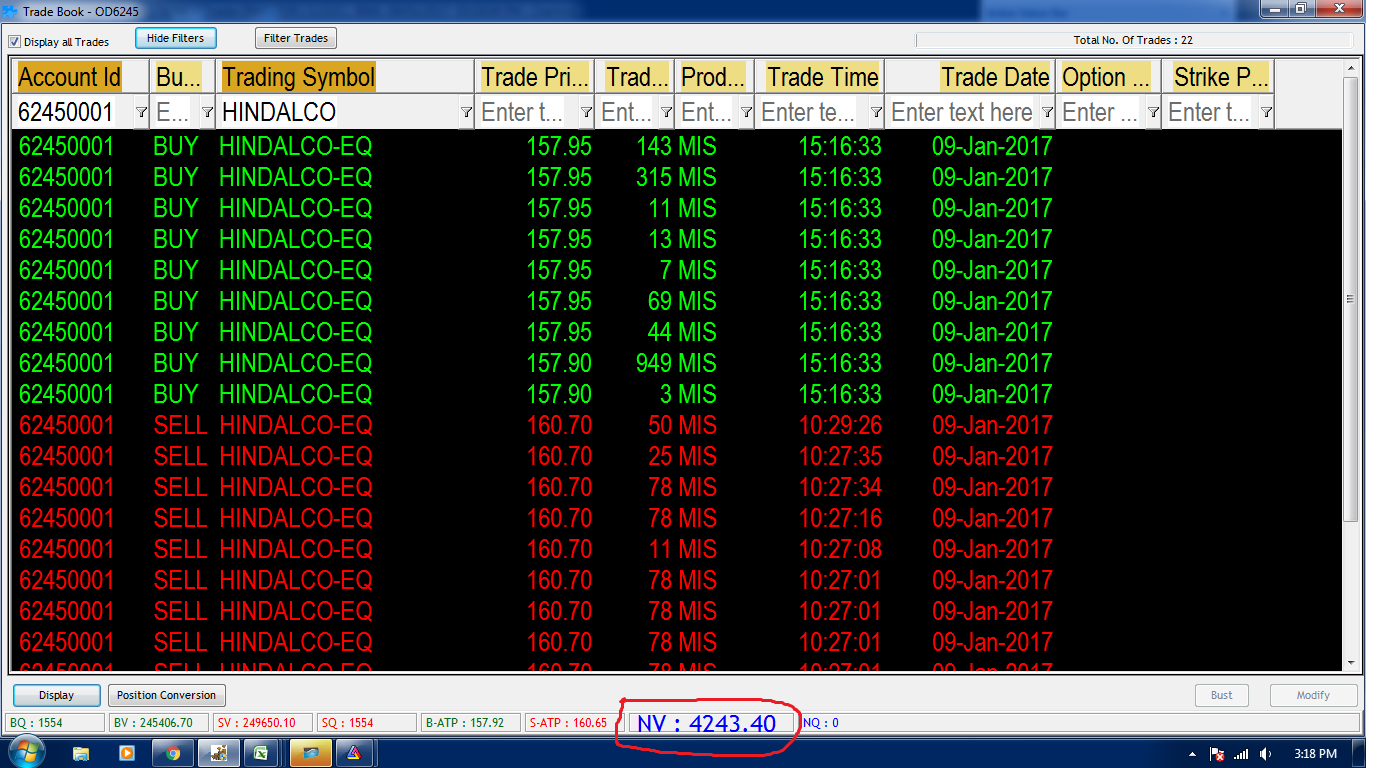
Task: Select BUY trade row with quantity 143
Action: [676, 146]
